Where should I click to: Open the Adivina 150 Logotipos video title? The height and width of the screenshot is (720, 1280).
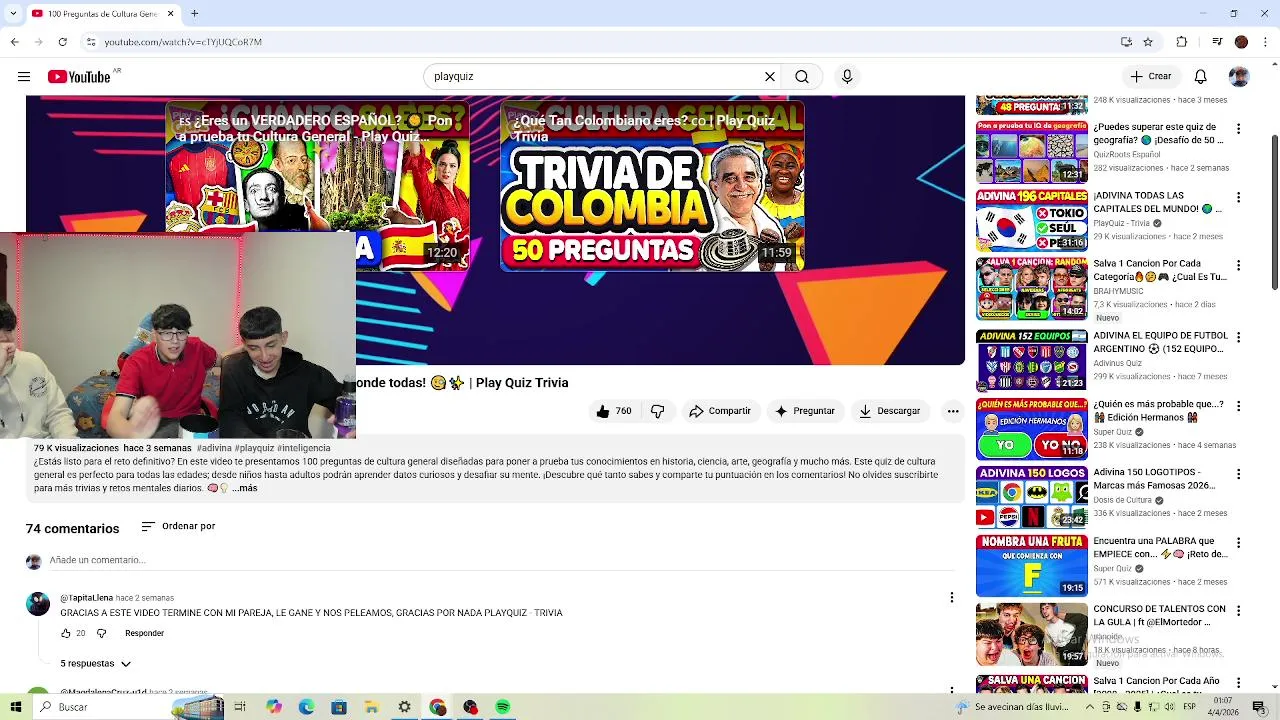[x=1155, y=478]
